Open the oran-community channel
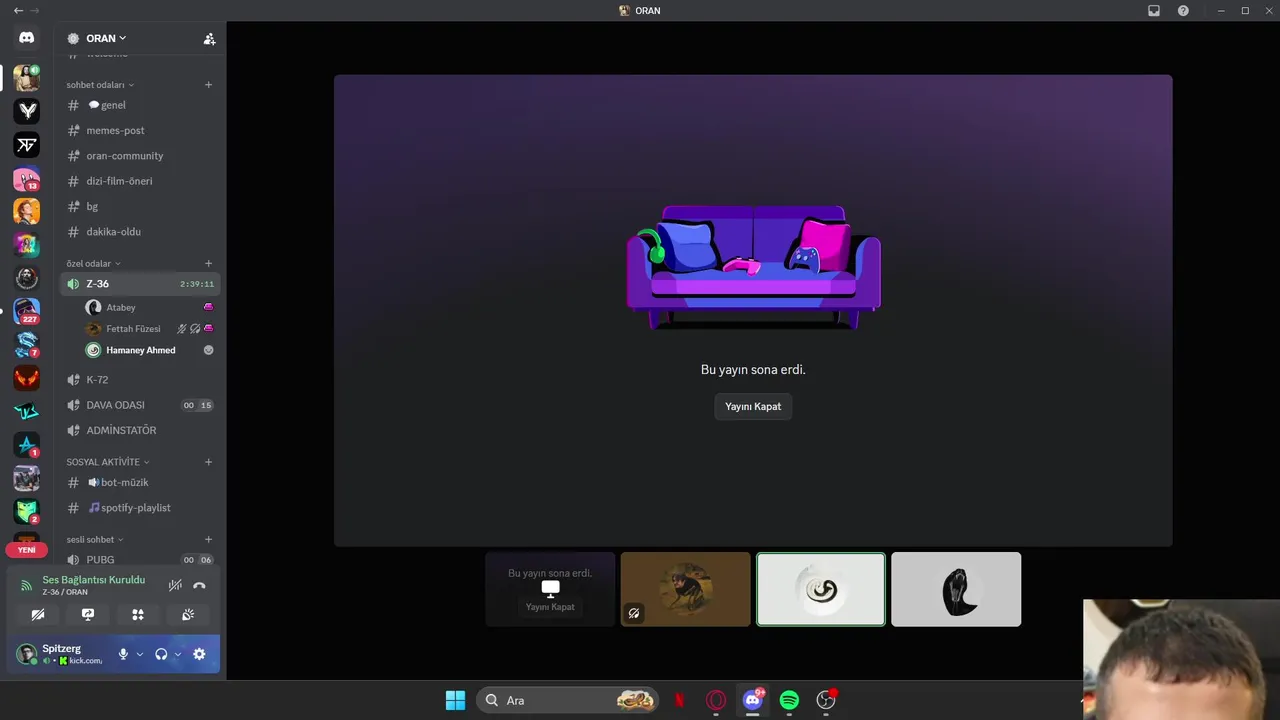Image resolution: width=1280 pixels, height=720 pixels. 140,156
